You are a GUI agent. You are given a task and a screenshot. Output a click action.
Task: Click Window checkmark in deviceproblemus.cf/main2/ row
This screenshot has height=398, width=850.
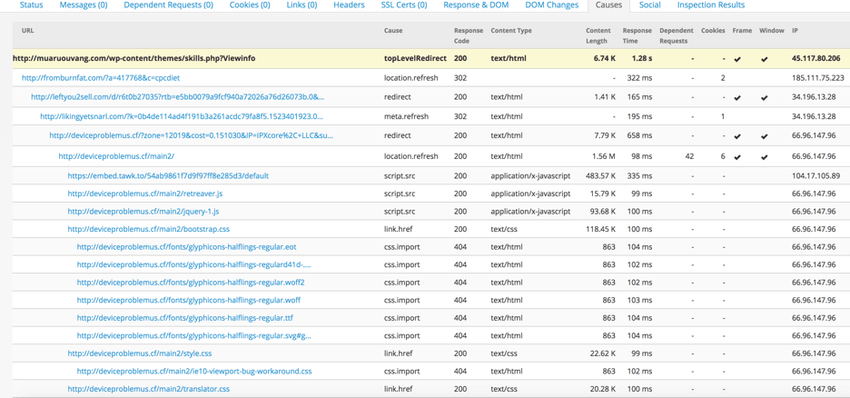[x=764, y=157]
